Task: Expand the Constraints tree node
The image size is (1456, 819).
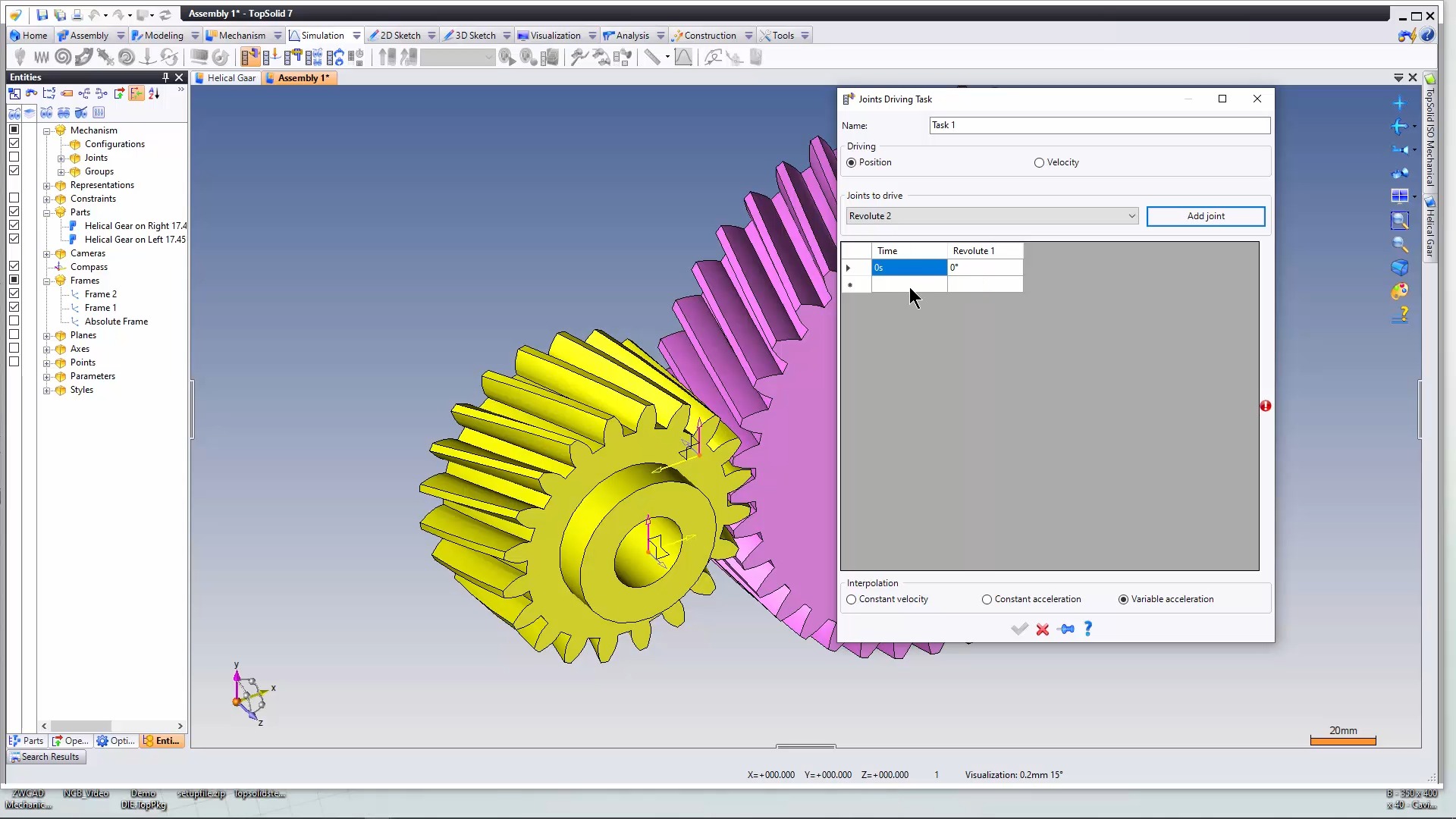Action: 47,199
